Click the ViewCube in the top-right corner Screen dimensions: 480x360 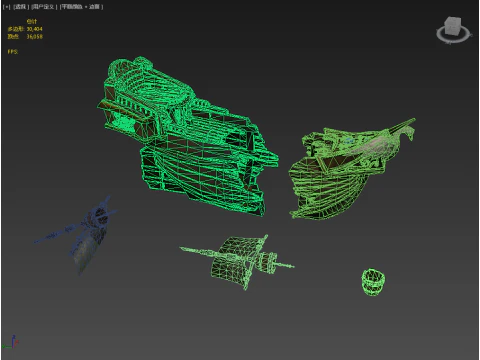454,25
